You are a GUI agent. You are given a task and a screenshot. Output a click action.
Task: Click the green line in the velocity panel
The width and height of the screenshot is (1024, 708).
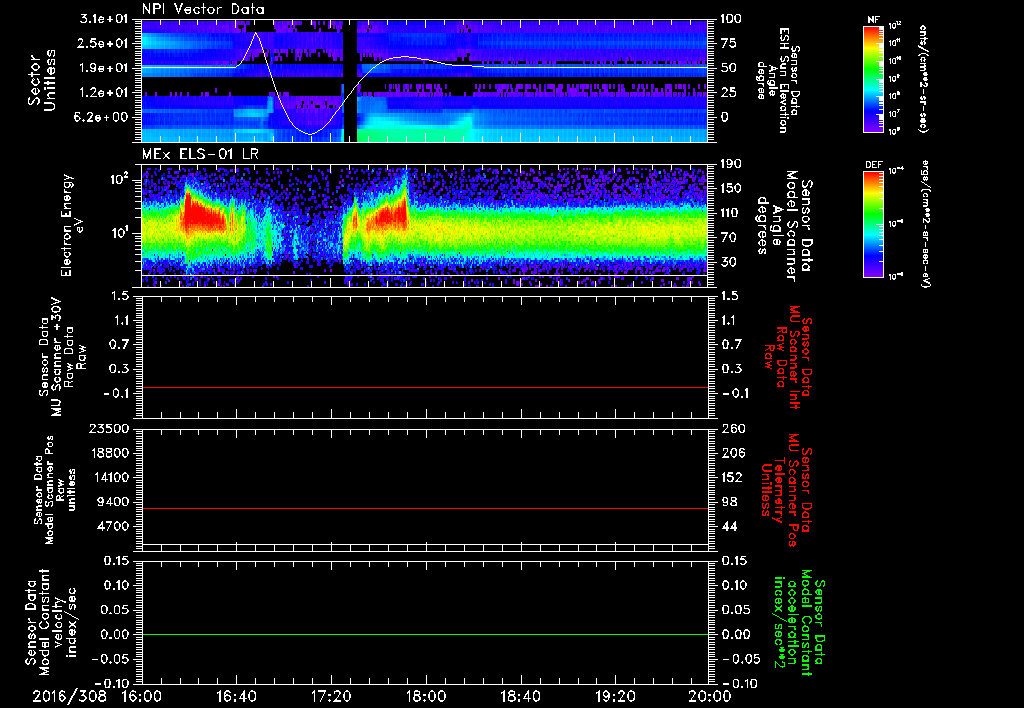pyautogui.click(x=424, y=634)
